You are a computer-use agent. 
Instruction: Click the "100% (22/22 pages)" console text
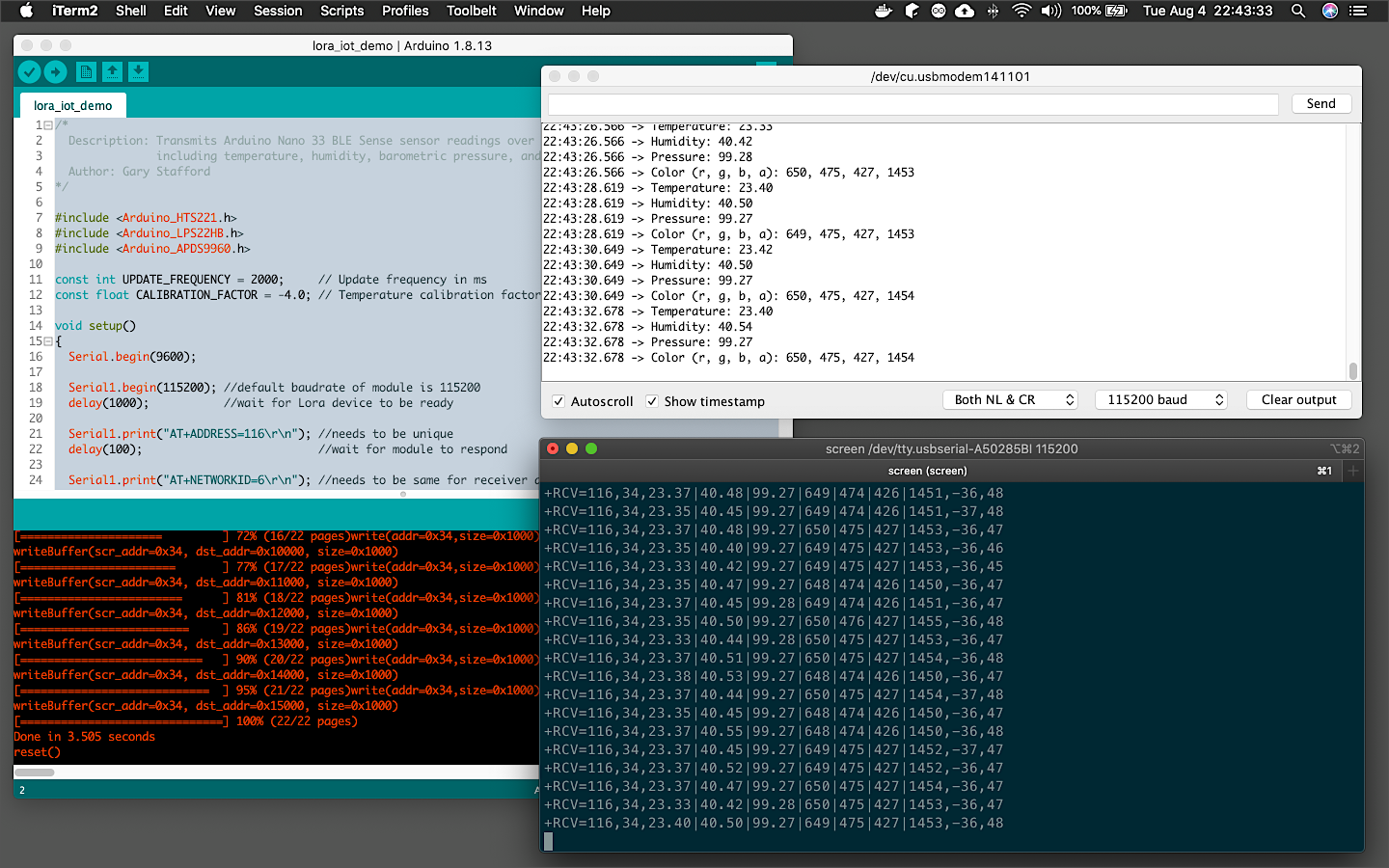296,721
